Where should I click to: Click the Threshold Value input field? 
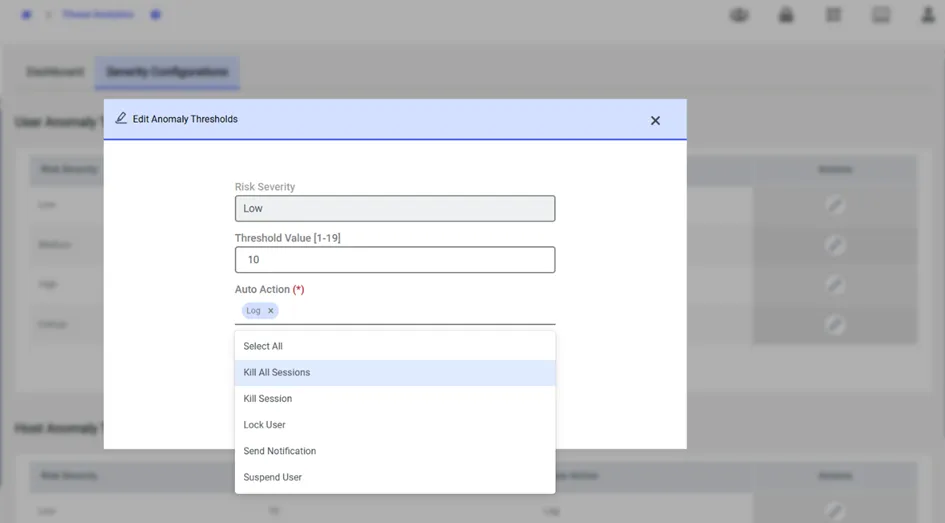tap(395, 260)
